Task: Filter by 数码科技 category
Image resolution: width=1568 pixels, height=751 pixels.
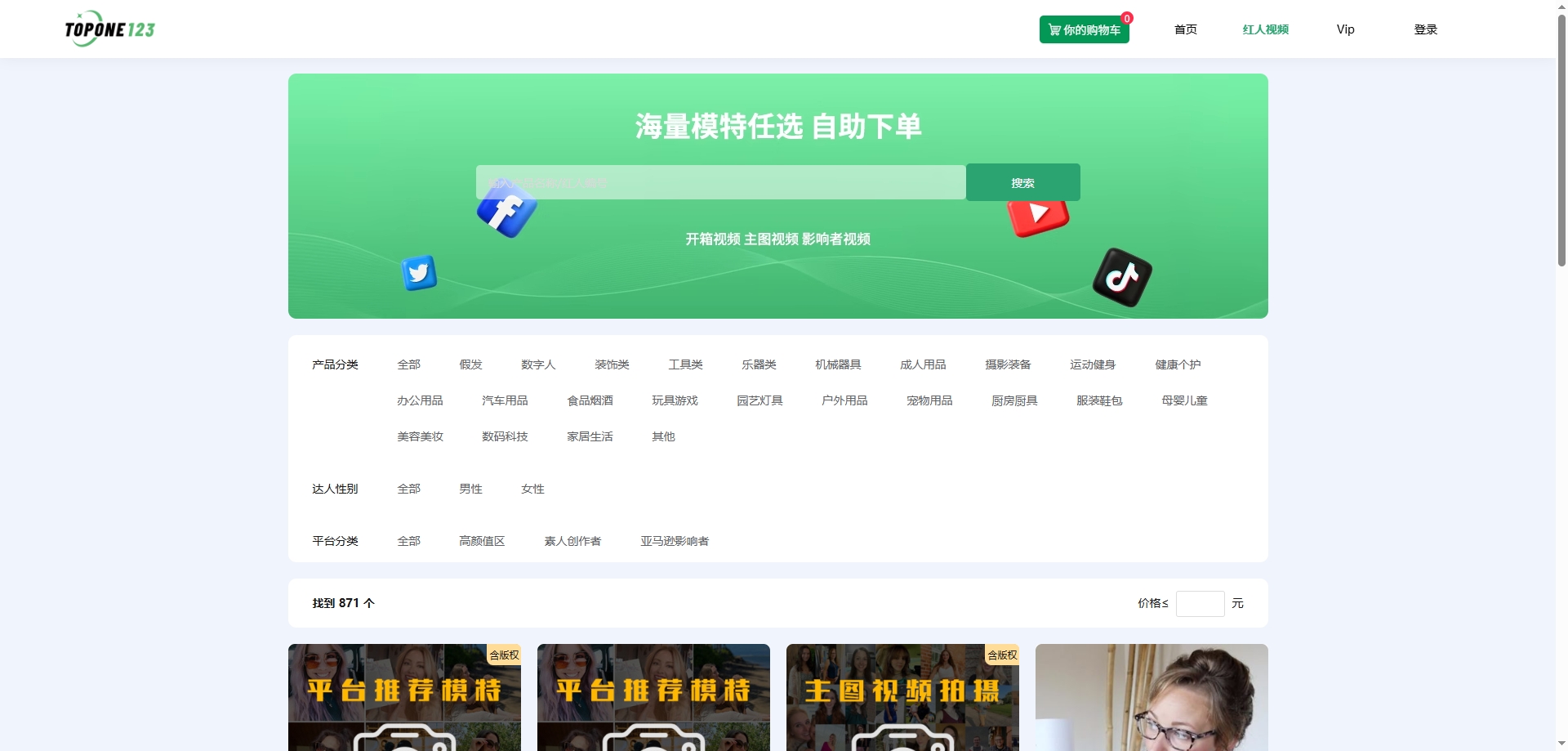Action: tap(505, 436)
